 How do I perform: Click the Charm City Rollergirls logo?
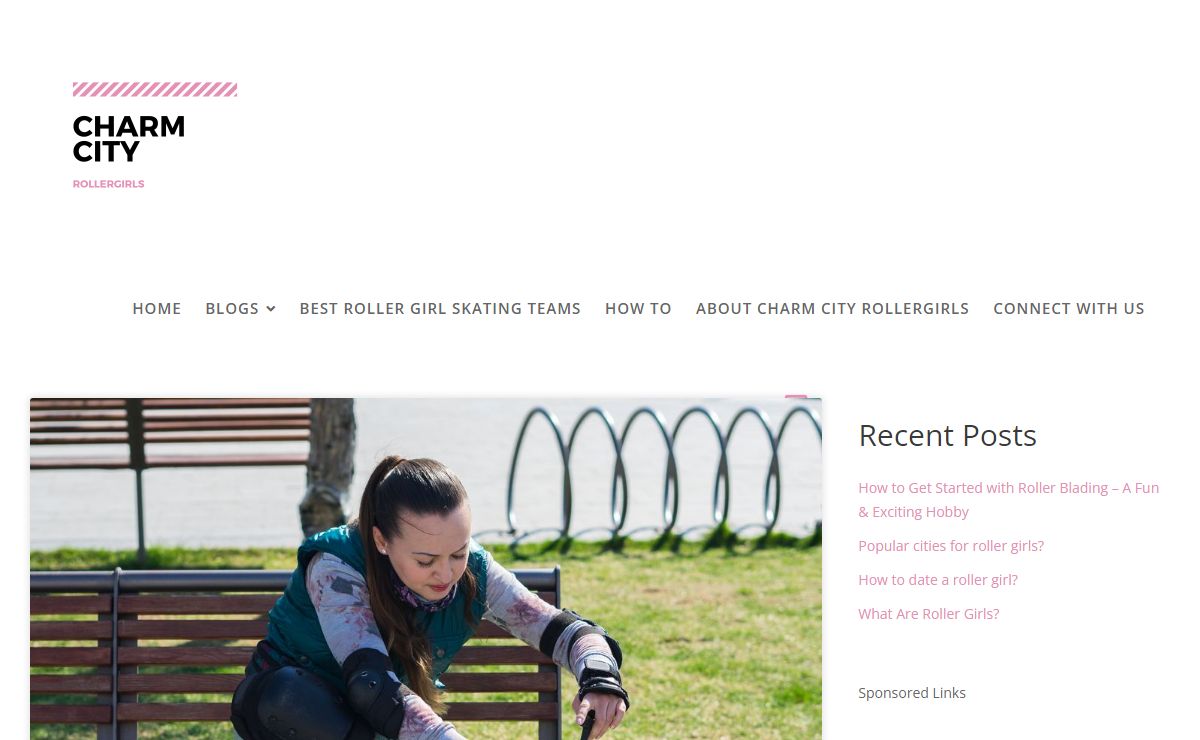(x=155, y=135)
